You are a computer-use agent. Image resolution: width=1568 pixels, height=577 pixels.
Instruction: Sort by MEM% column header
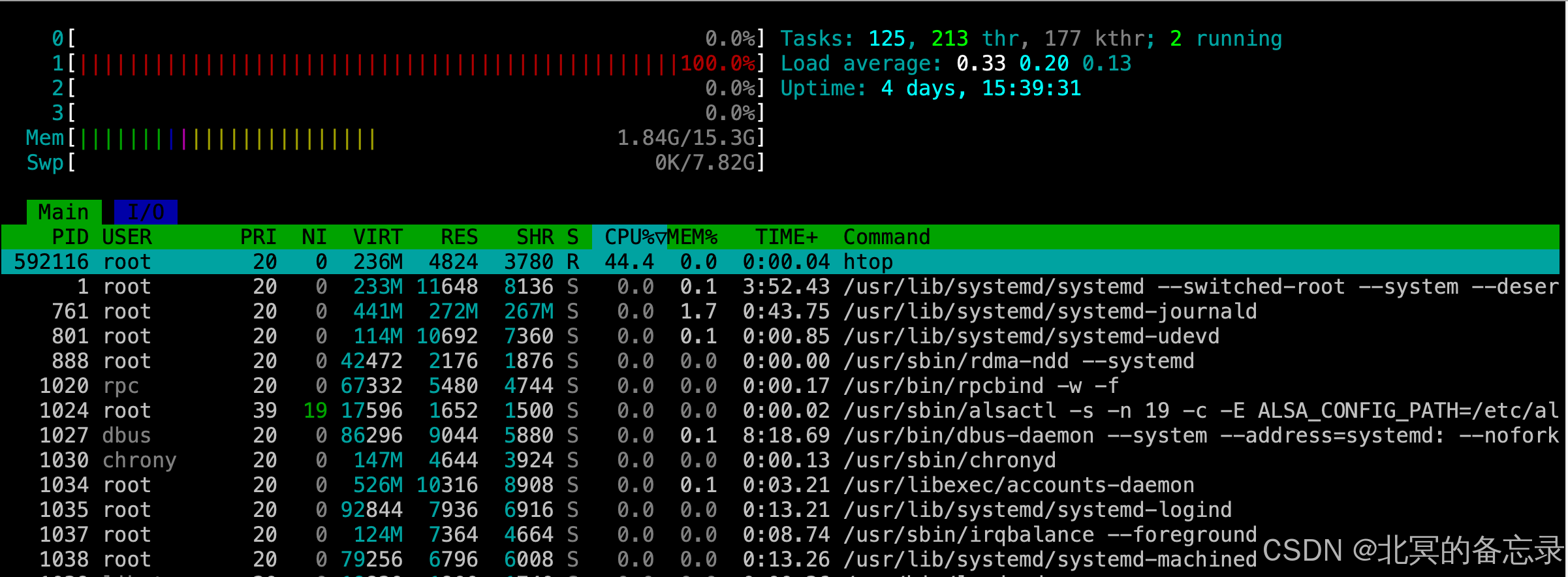[692, 237]
